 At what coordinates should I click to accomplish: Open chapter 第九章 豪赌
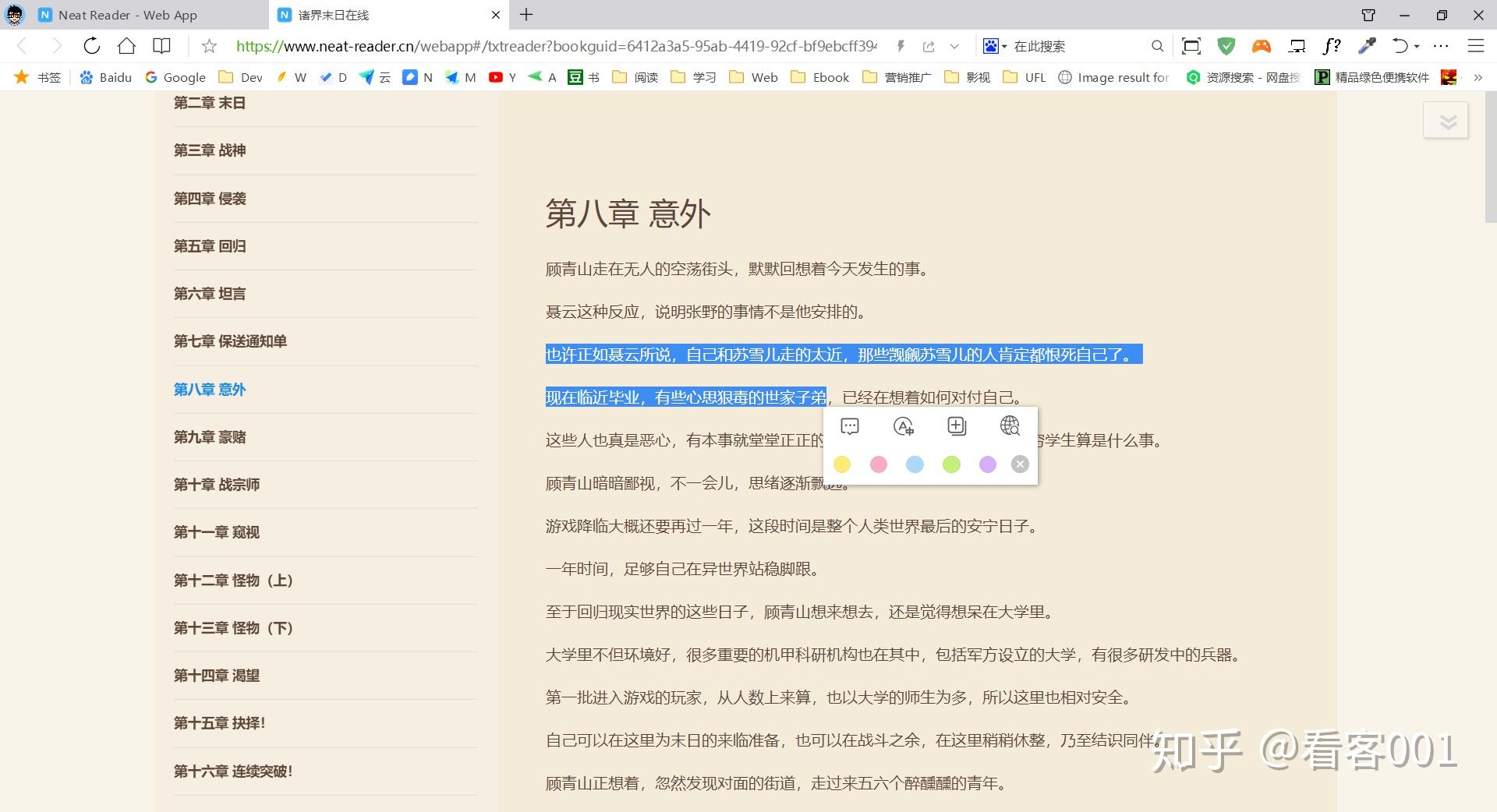pyautogui.click(x=209, y=437)
